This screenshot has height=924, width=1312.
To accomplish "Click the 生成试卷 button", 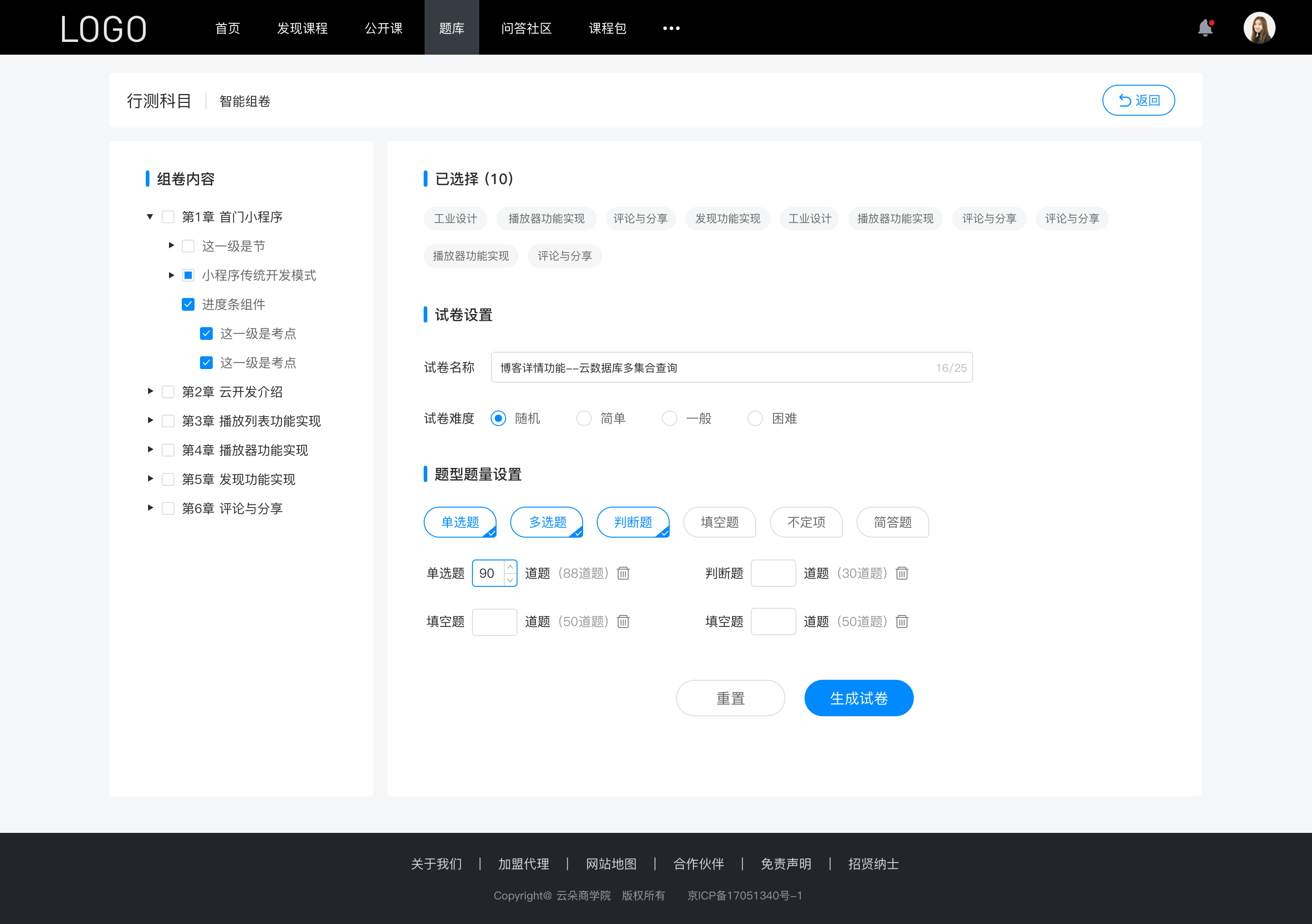I will point(858,698).
